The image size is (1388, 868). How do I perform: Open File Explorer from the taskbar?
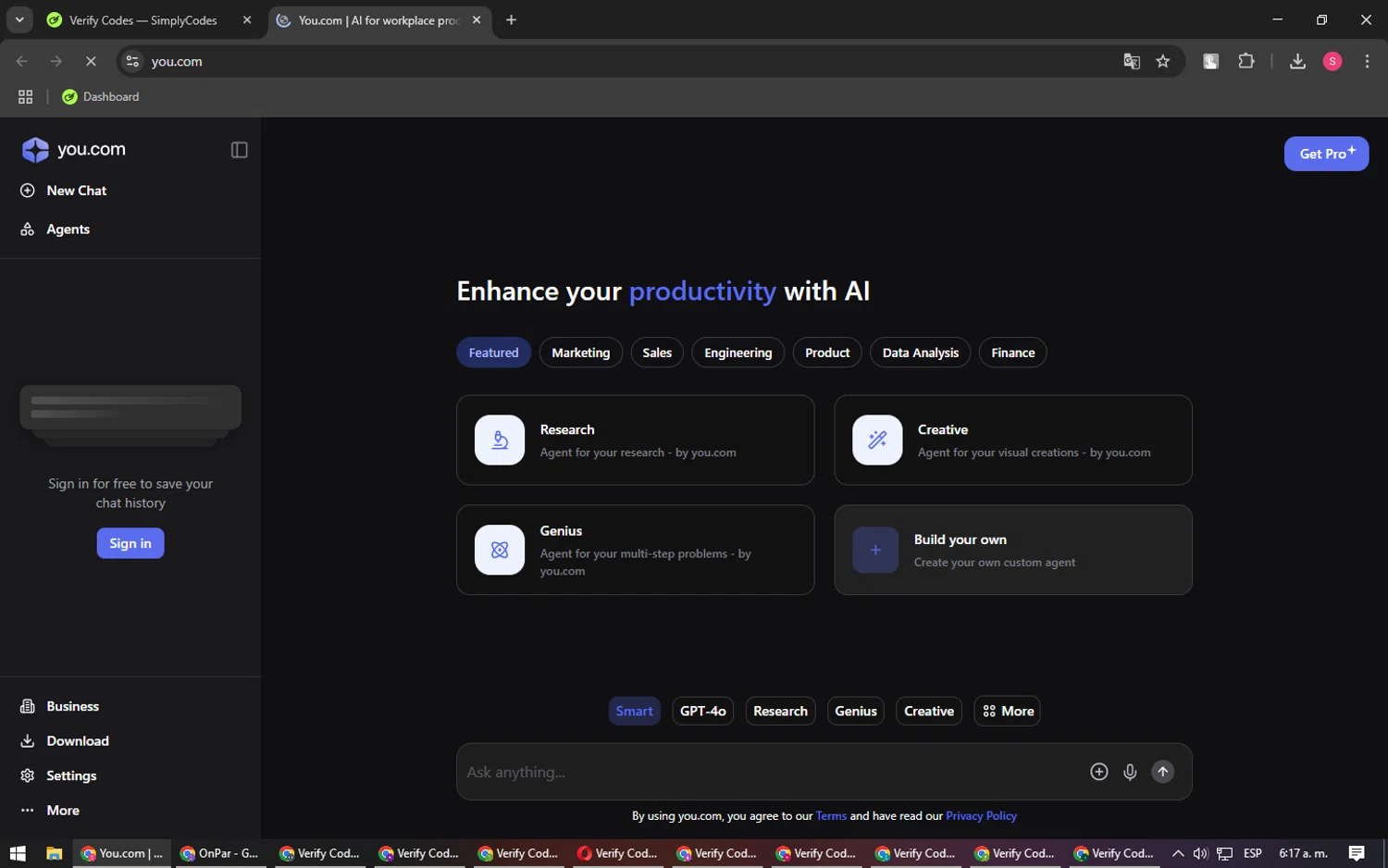pos(54,853)
